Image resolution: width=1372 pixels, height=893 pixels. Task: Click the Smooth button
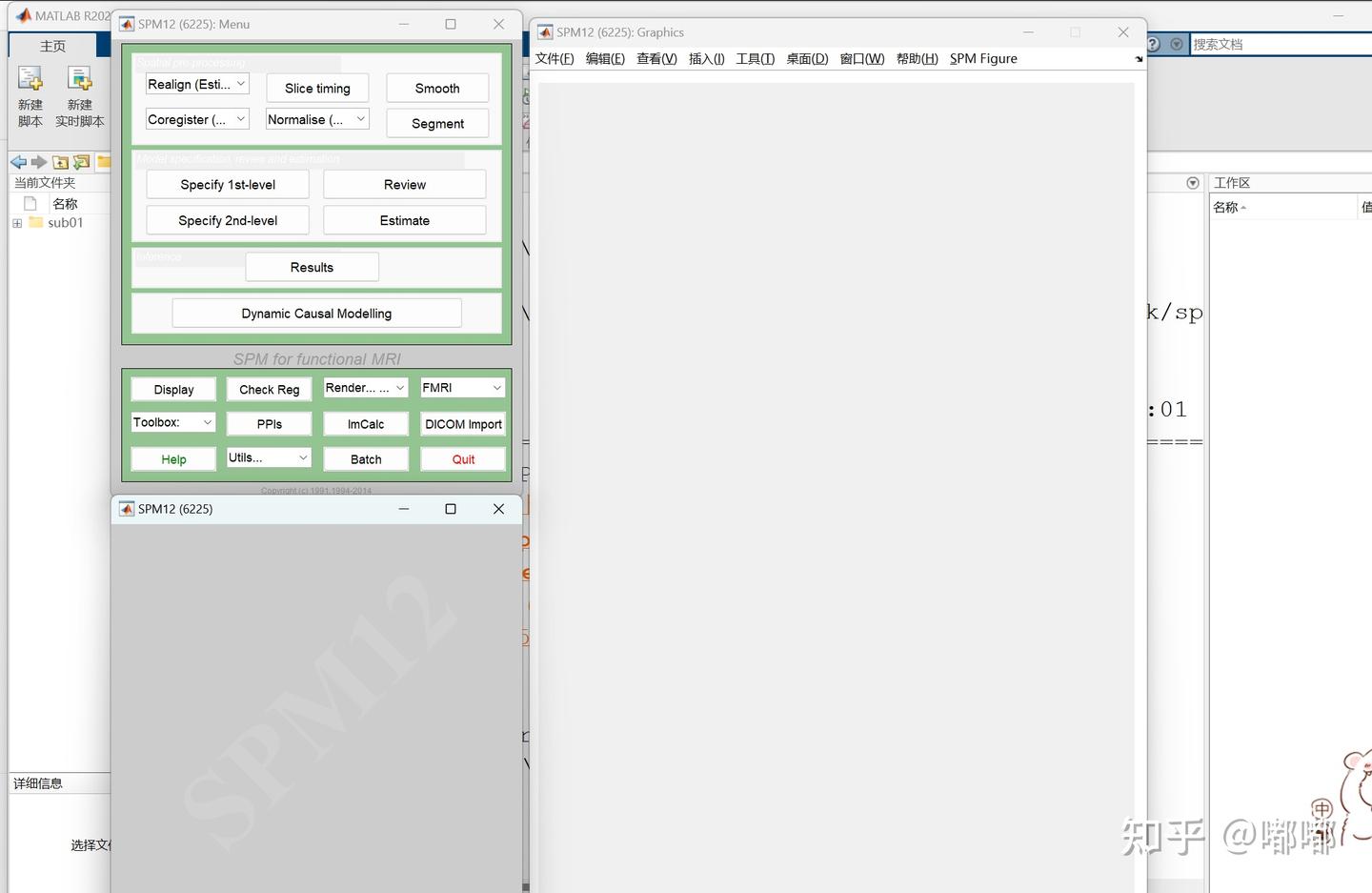click(437, 89)
